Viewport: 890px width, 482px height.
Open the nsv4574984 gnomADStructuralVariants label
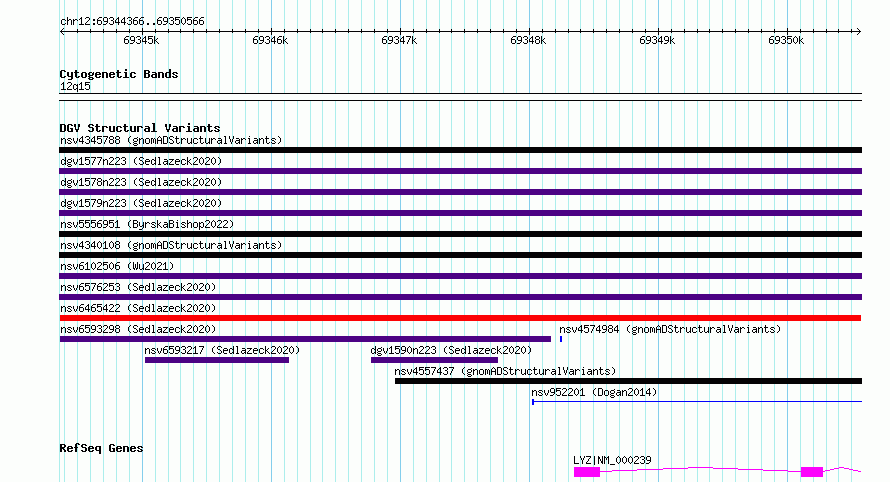tap(670, 329)
